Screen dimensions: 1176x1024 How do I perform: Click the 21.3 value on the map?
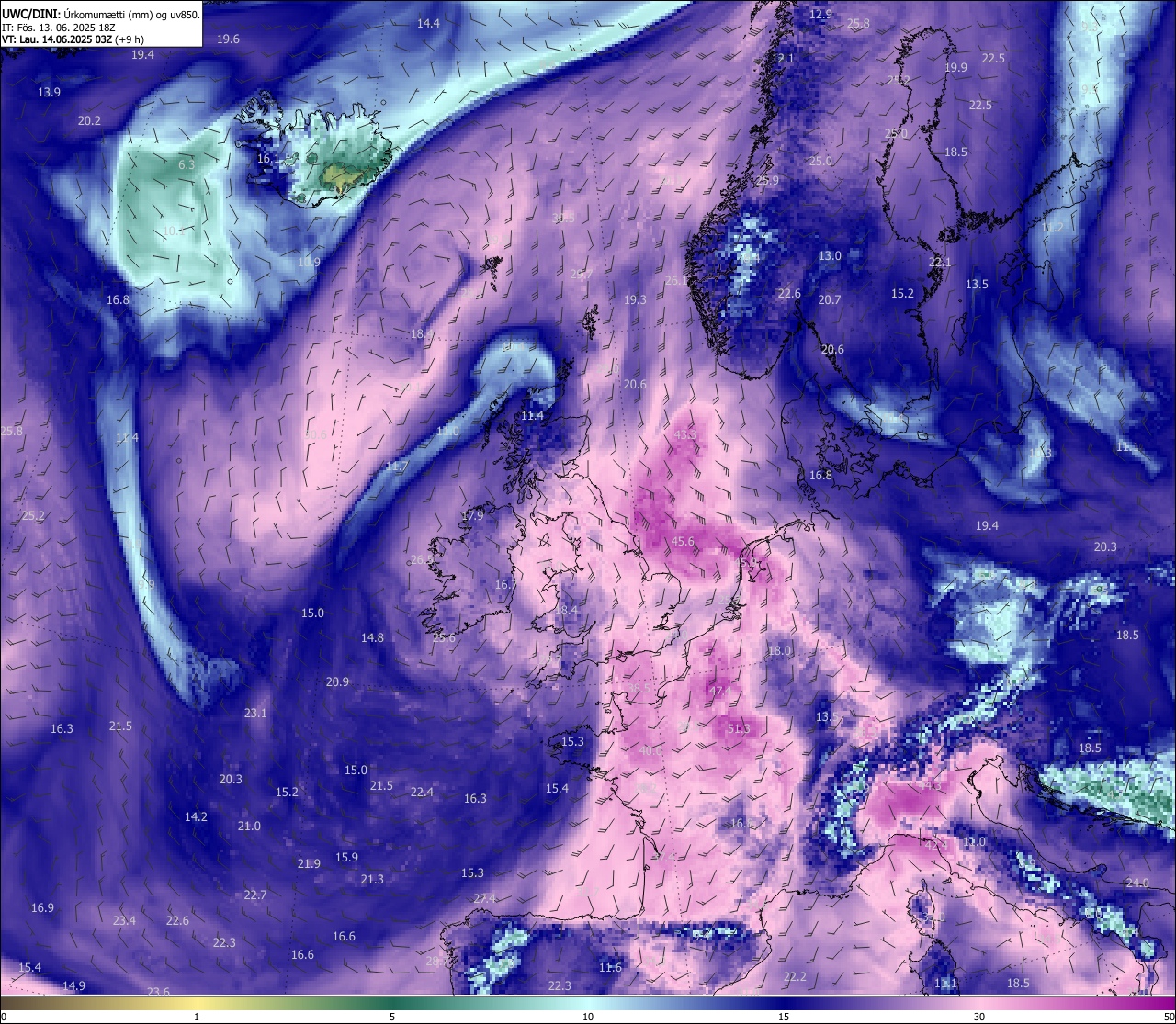pos(372,879)
